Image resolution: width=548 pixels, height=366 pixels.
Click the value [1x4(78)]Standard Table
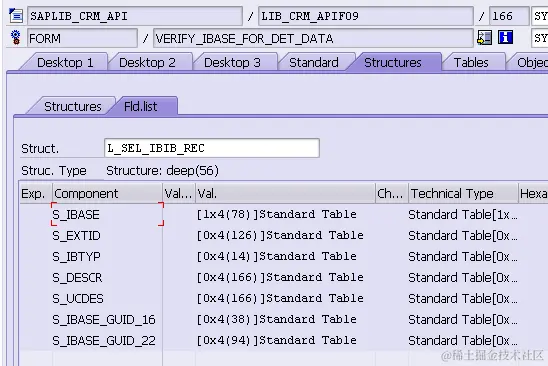[x=276, y=214]
